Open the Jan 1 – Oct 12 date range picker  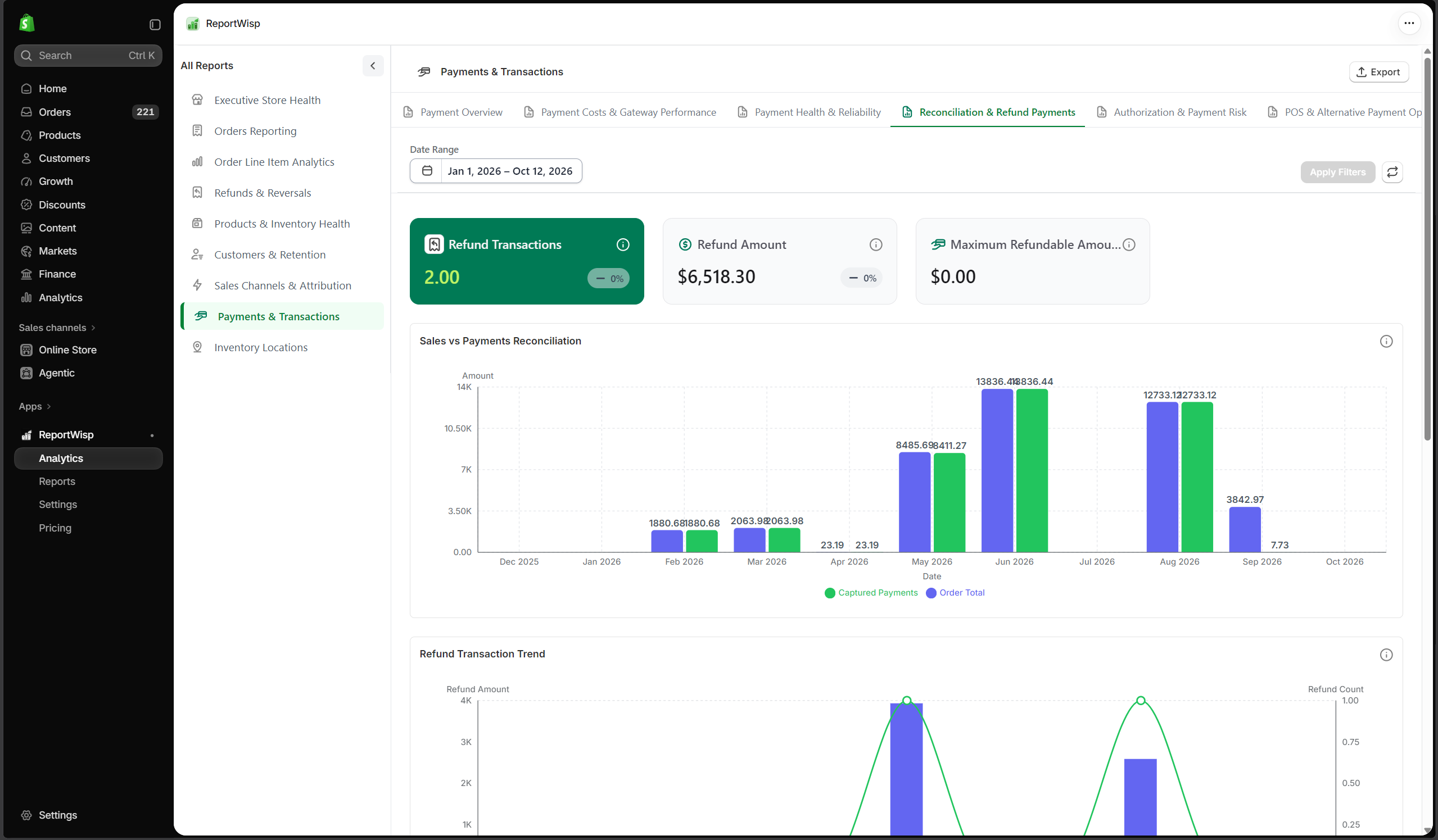[495, 171]
